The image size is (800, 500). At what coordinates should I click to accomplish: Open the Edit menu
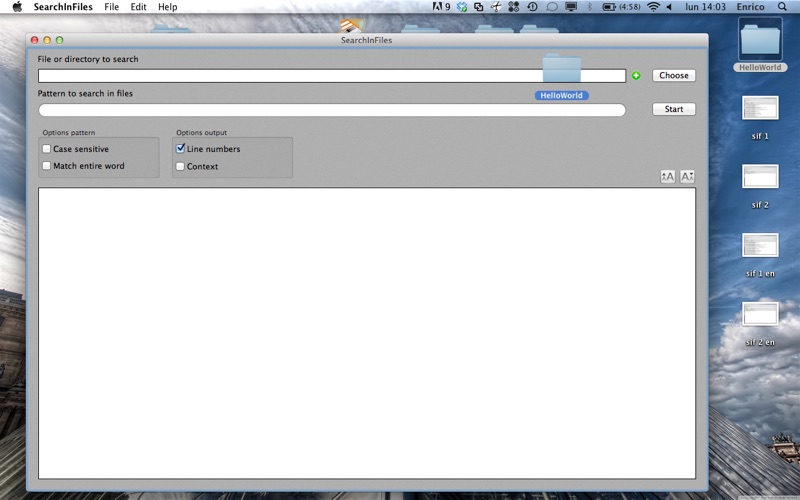138,7
